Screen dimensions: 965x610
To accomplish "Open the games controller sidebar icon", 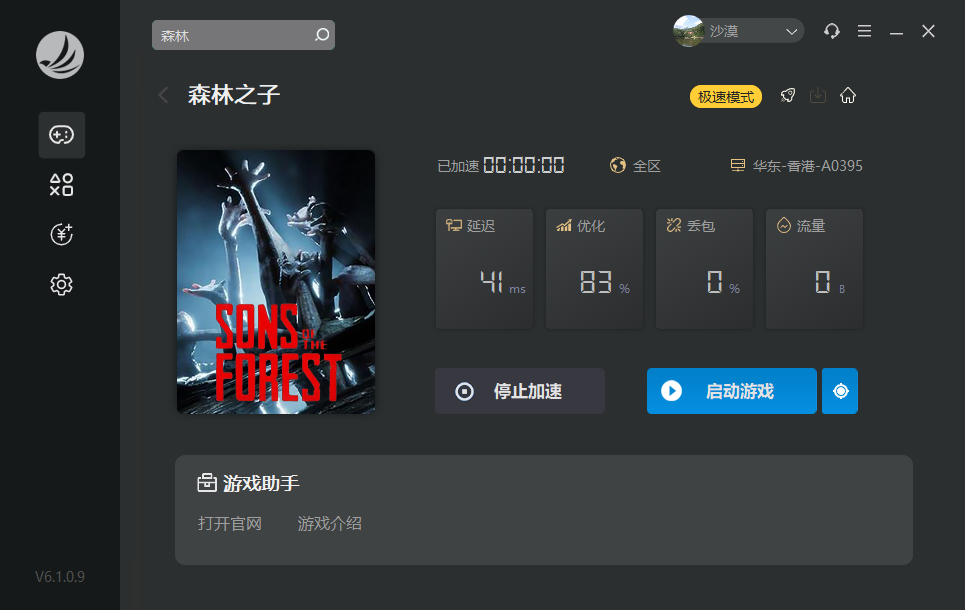I will [62, 135].
